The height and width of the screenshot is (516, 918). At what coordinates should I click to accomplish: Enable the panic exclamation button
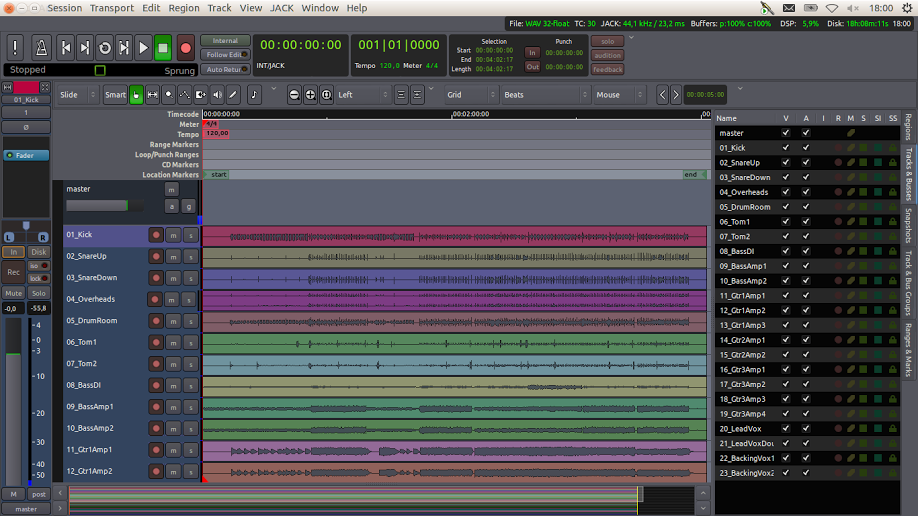[x=15, y=48]
